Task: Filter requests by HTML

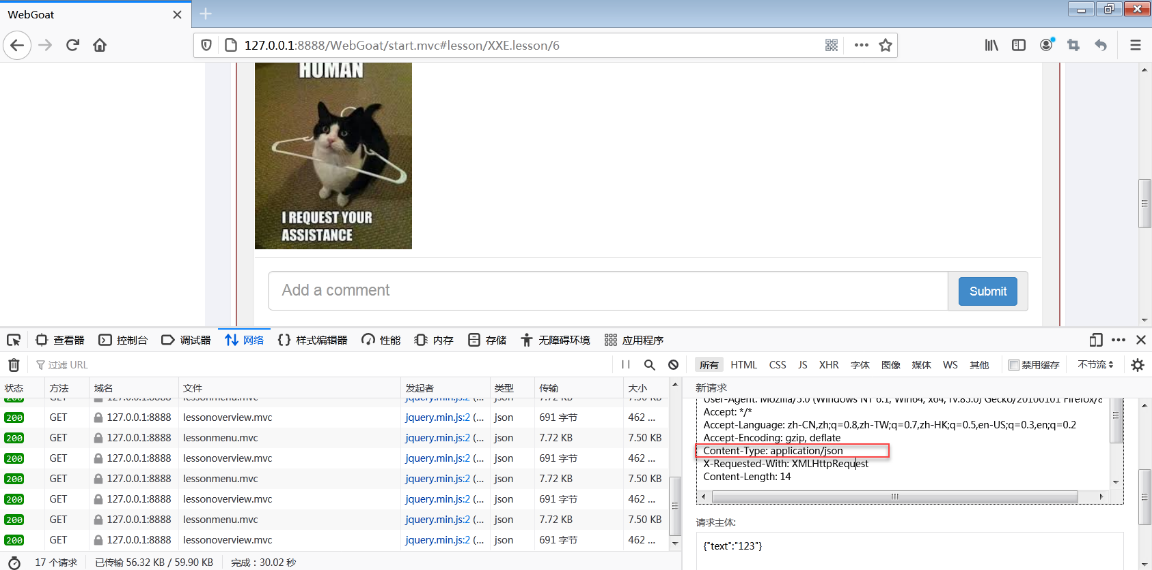Action: click(x=744, y=364)
